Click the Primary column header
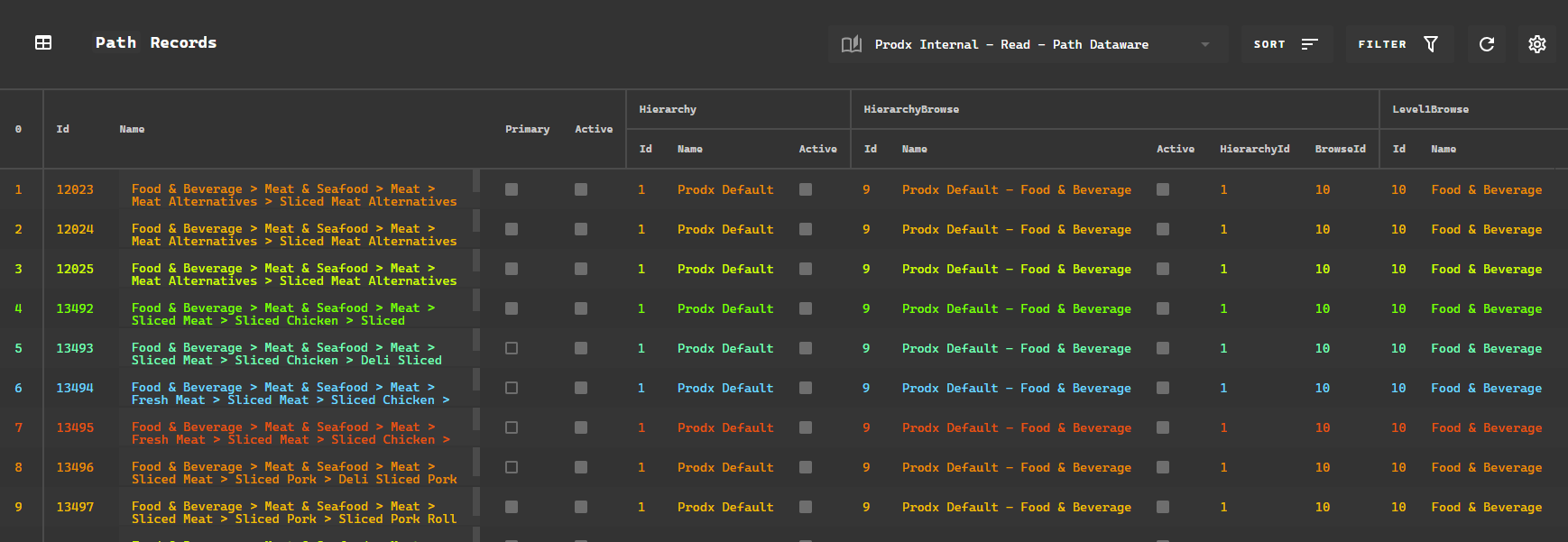 (527, 129)
